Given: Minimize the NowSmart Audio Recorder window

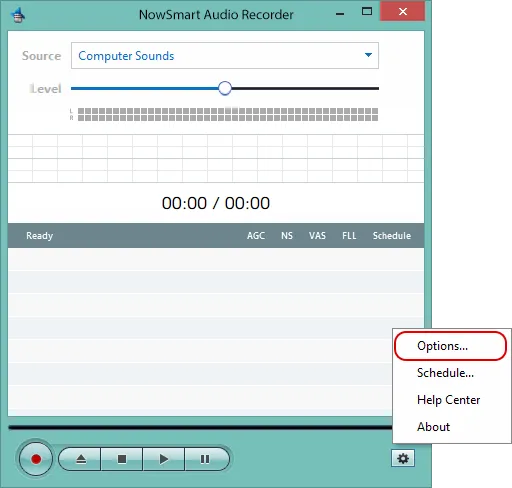Looking at the screenshot, I should tap(340, 14).
